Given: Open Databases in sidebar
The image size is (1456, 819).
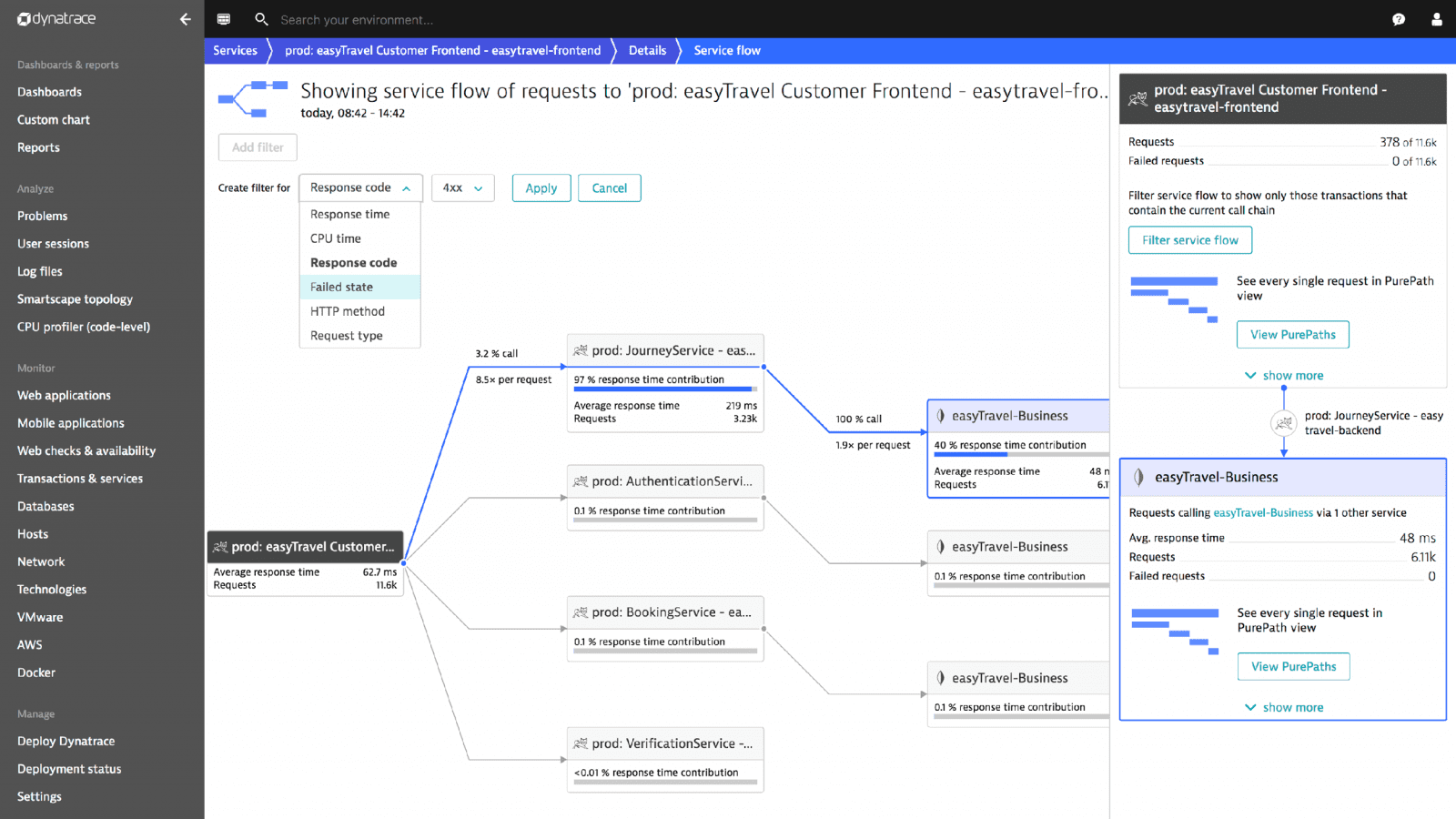Looking at the screenshot, I should (x=45, y=506).
